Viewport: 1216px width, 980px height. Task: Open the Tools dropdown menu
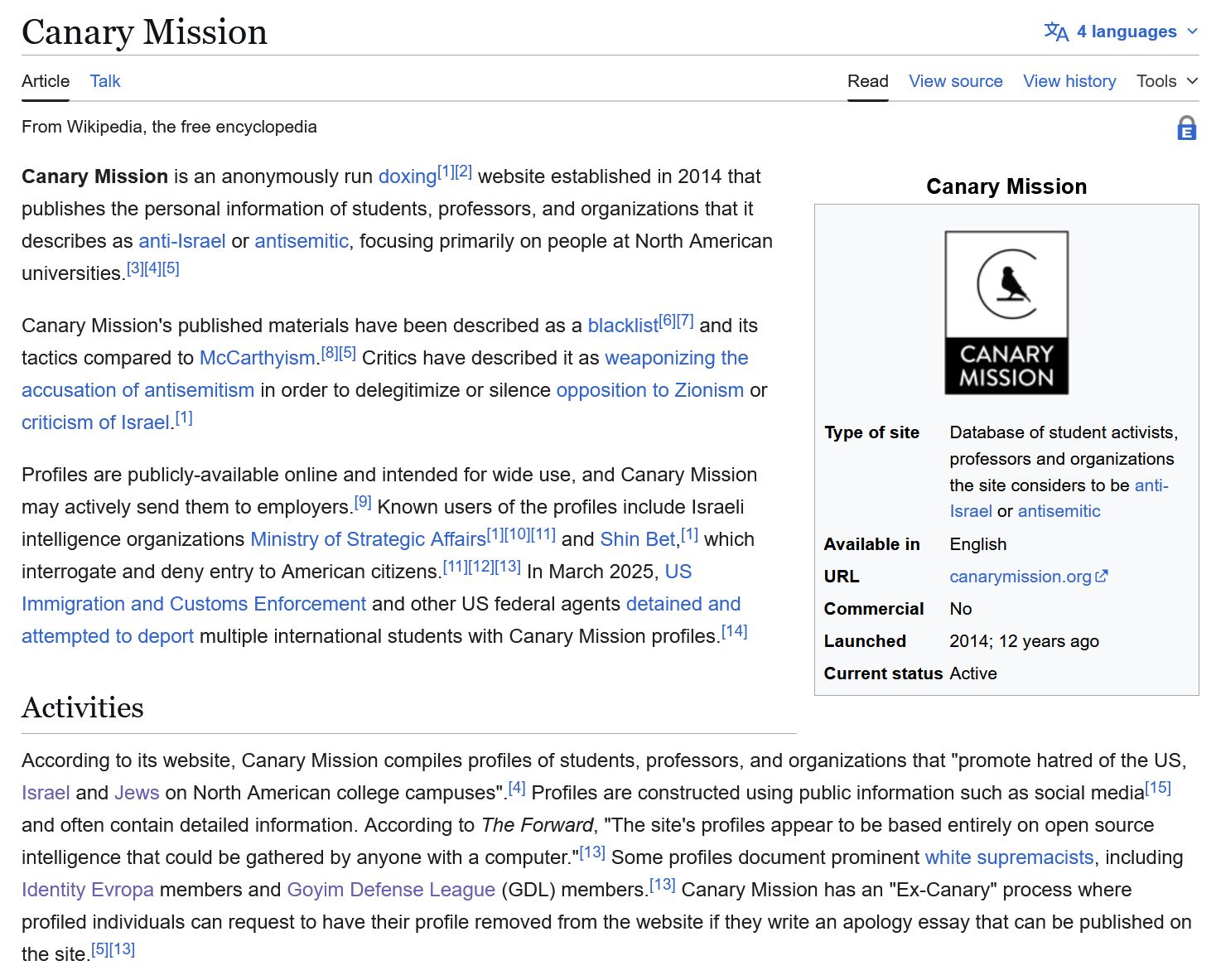(1167, 81)
